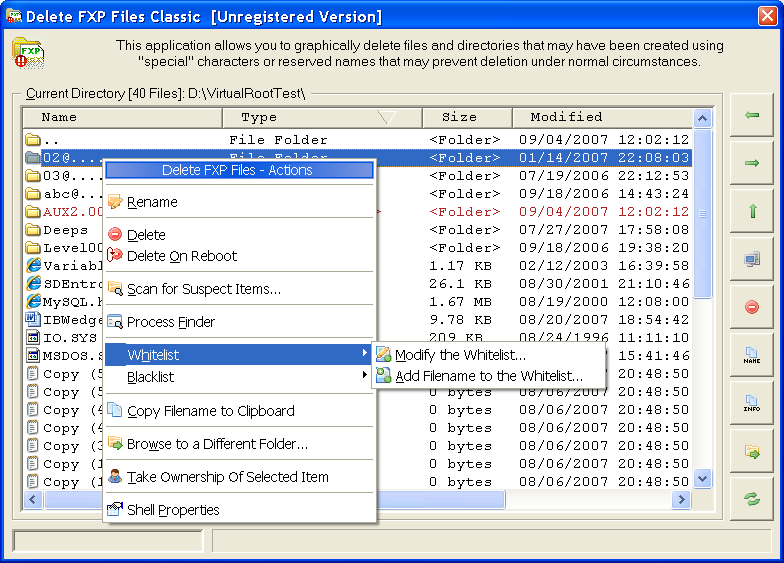The width and height of the screenshot is (784, 563).
Task: Click the Deeps folder icon
Action: tap(33, 230)
